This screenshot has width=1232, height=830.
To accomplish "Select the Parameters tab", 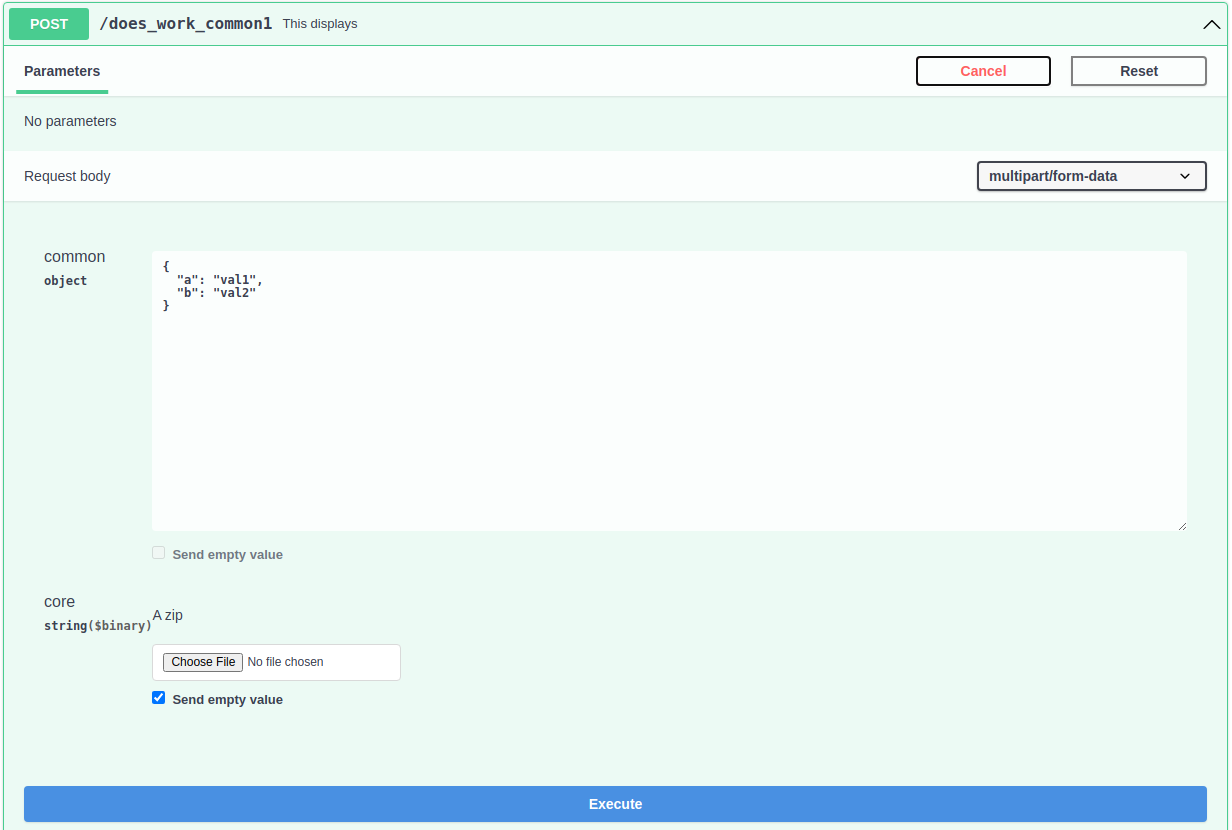I will (x=62, y=71).
